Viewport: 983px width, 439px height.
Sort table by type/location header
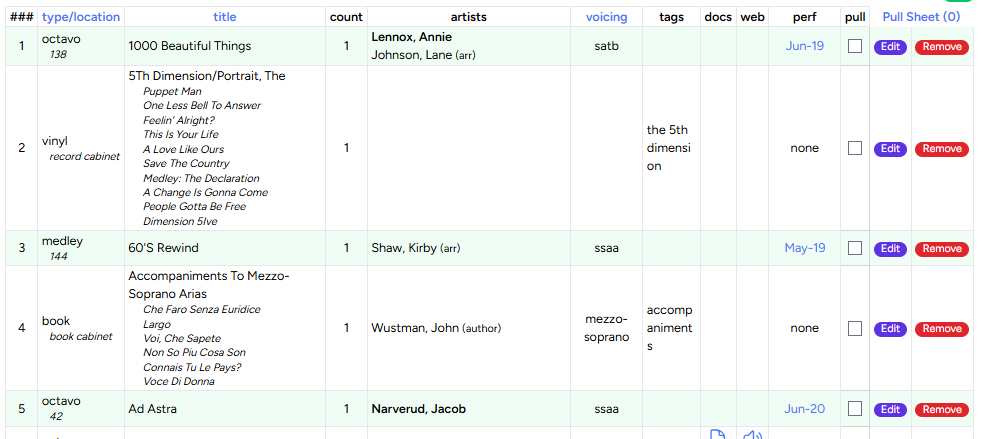click(x=81, y=17)
